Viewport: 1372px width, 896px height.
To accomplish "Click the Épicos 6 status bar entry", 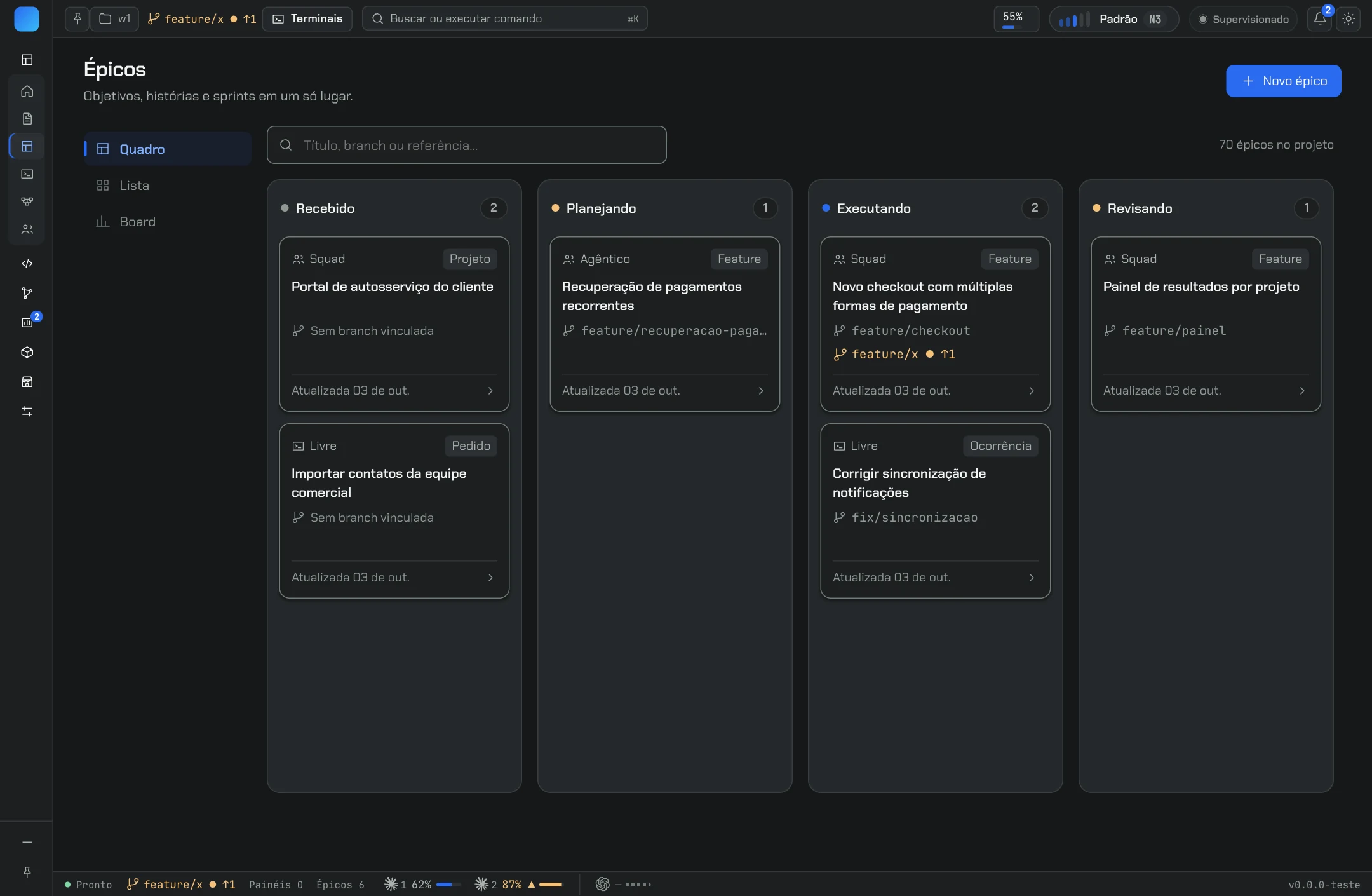I will pos(340,885).
